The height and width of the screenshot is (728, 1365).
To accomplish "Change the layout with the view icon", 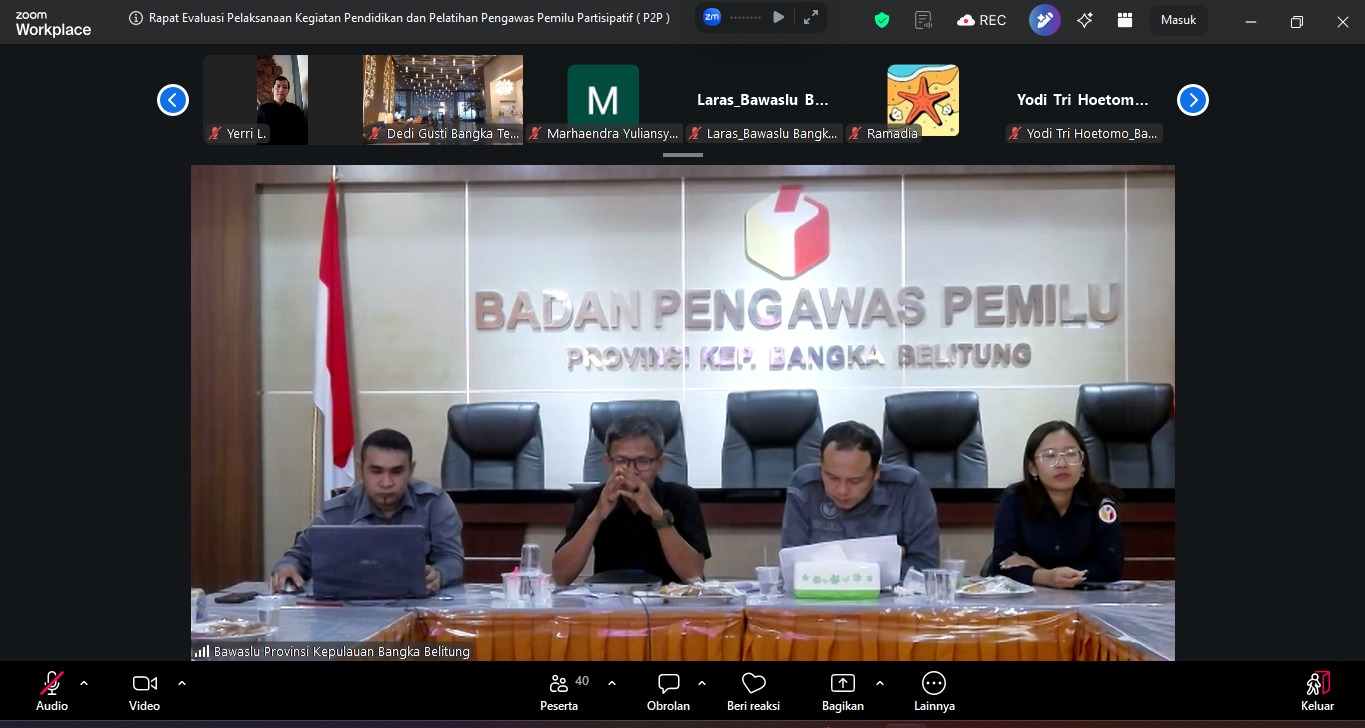I will click(x=1125, y=20).
